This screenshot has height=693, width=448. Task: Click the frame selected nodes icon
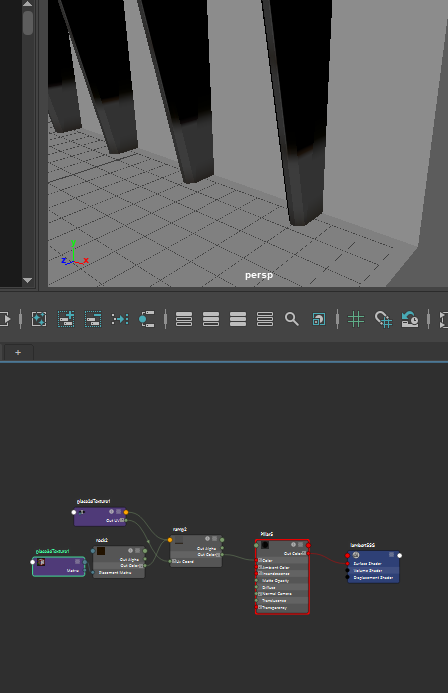click(39, 319)
